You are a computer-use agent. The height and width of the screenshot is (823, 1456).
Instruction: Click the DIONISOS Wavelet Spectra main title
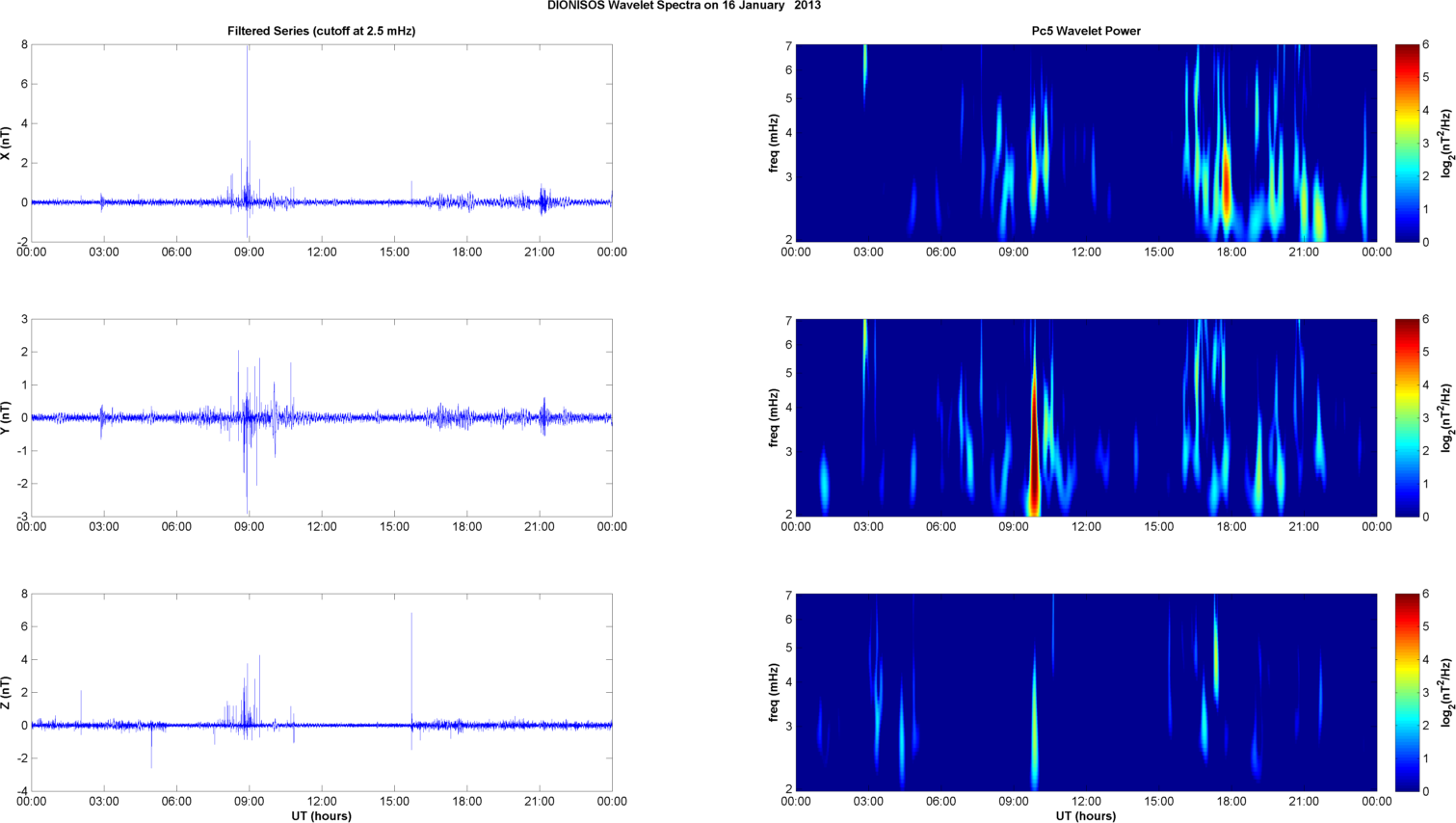[684, 6]
